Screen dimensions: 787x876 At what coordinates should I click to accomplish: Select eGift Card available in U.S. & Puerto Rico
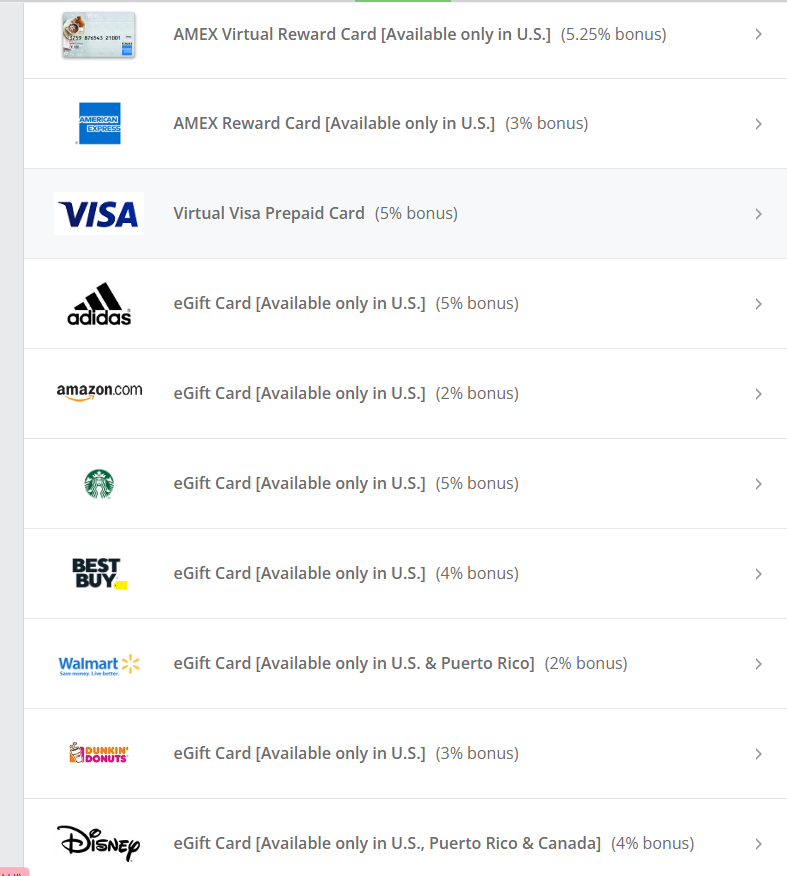coord(354,664)
